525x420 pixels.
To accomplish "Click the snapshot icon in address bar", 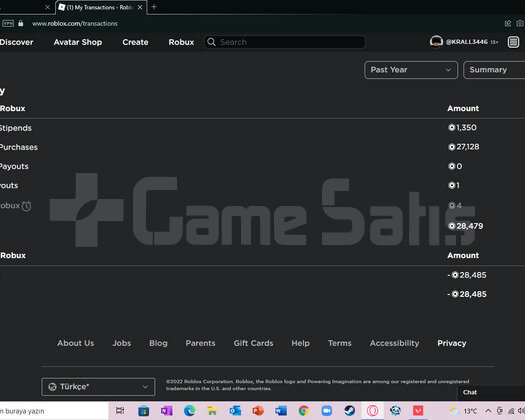I will 519,23.
